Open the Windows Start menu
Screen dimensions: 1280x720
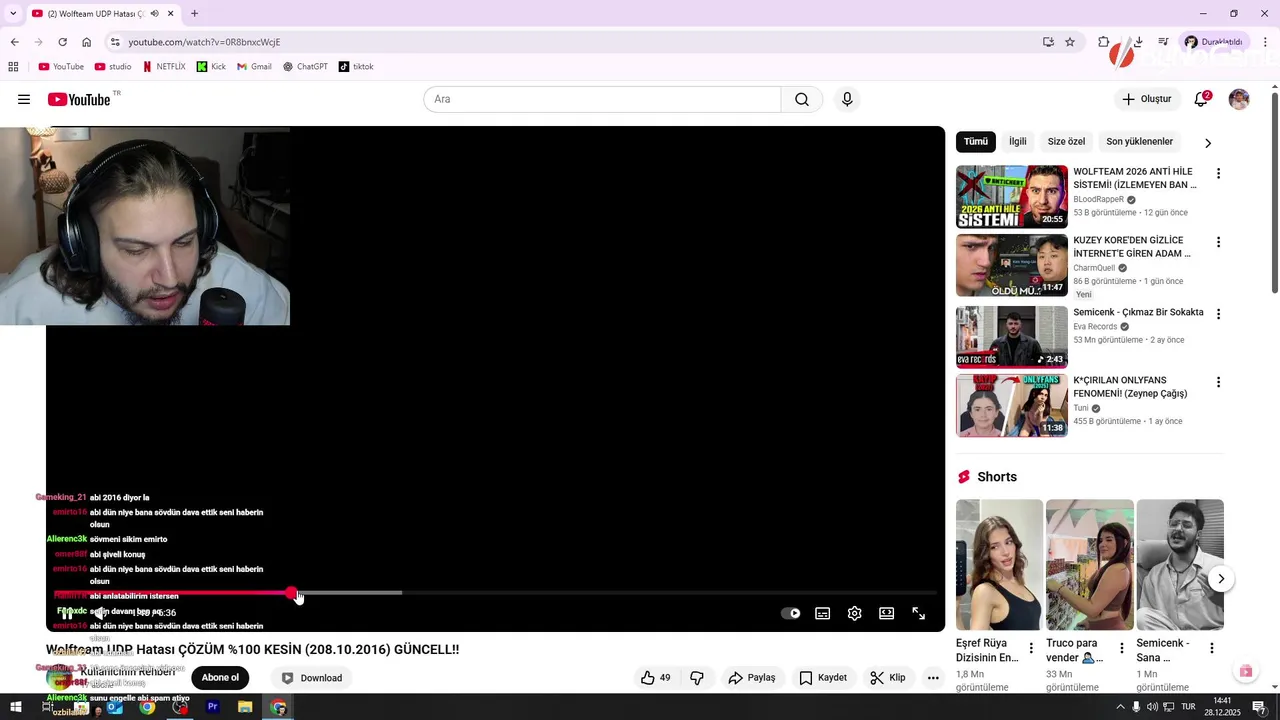point(17,707)
